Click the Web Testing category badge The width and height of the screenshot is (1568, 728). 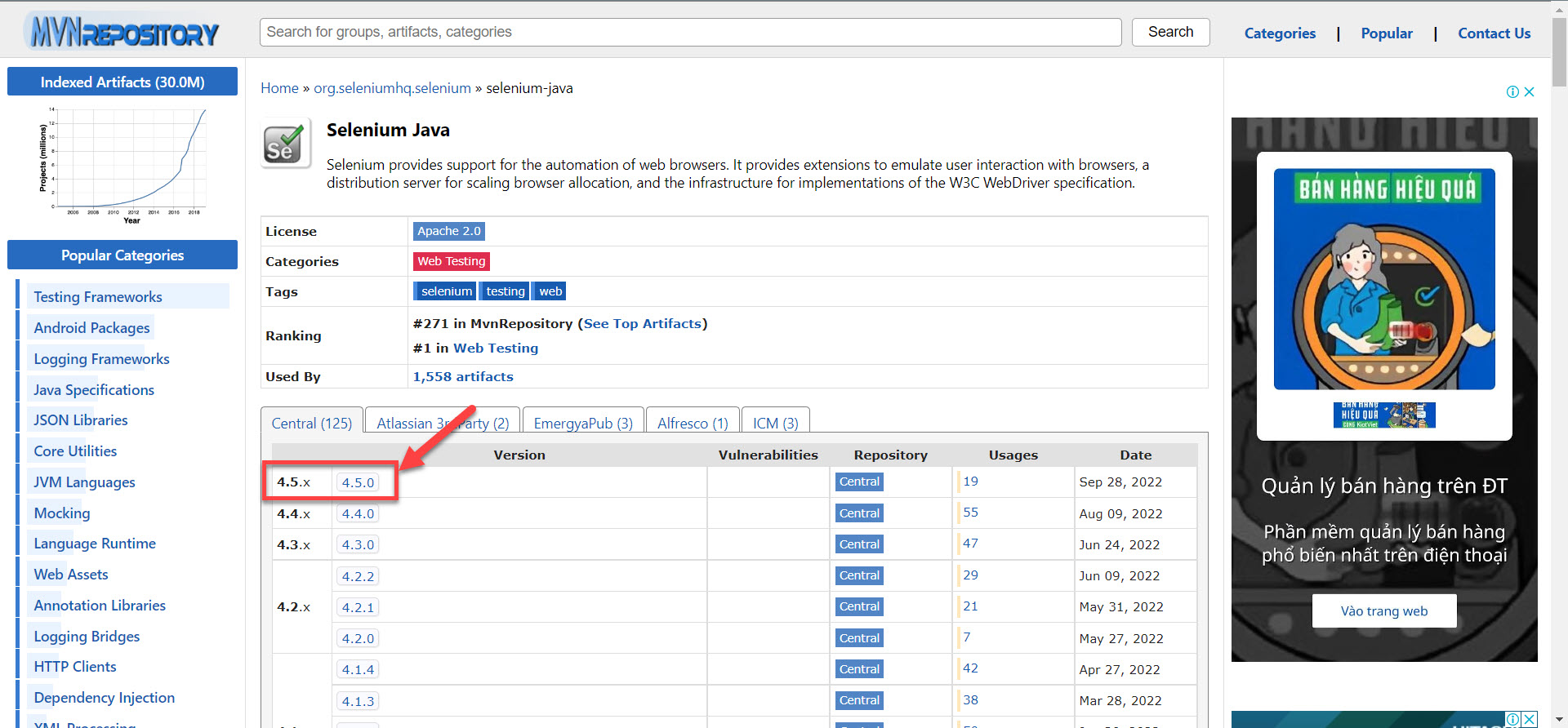(x=452, y=261)
